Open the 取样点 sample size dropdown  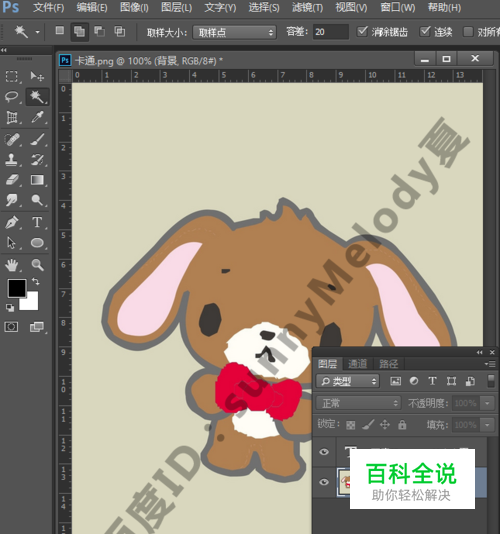(234, 32)
